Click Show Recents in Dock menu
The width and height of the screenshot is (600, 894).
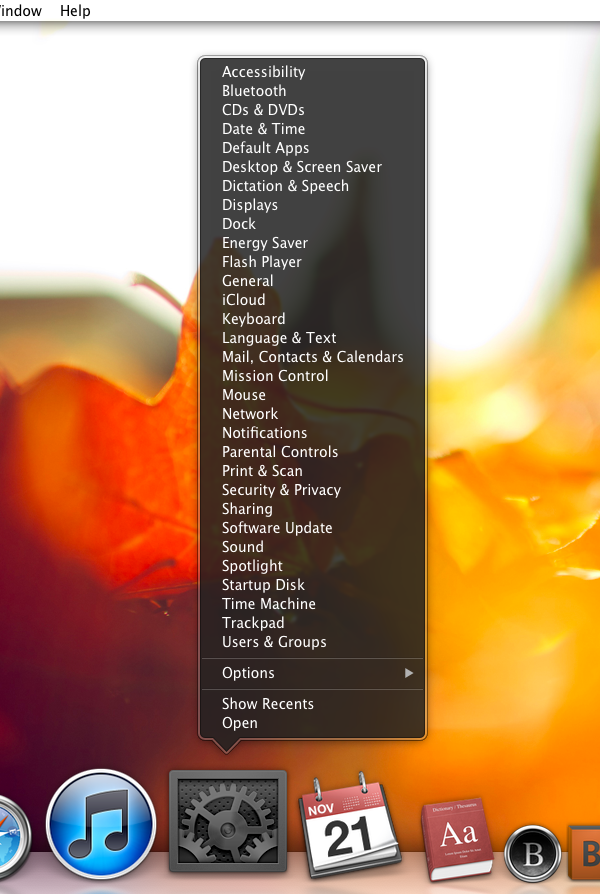tap(267, 704)
